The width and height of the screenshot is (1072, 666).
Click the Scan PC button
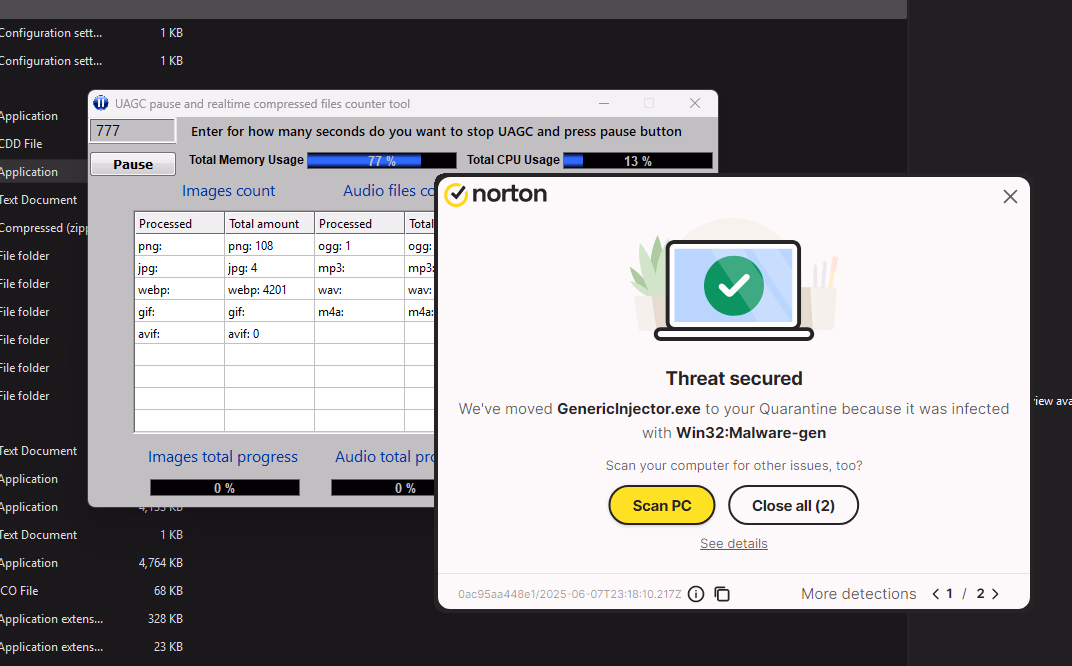(662, 505)
